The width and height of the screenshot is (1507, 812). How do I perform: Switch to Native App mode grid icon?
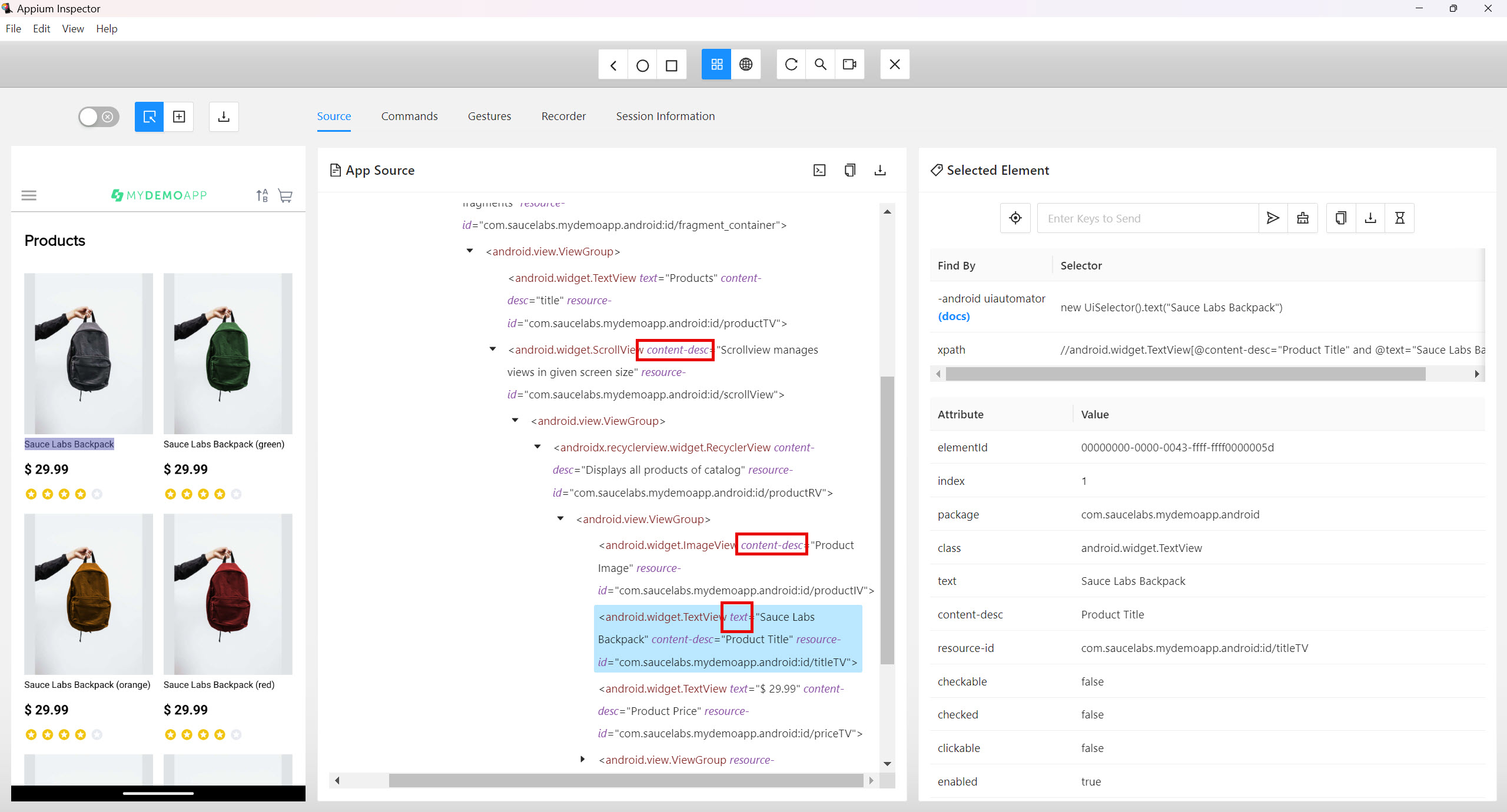click(x=716, y=64)
